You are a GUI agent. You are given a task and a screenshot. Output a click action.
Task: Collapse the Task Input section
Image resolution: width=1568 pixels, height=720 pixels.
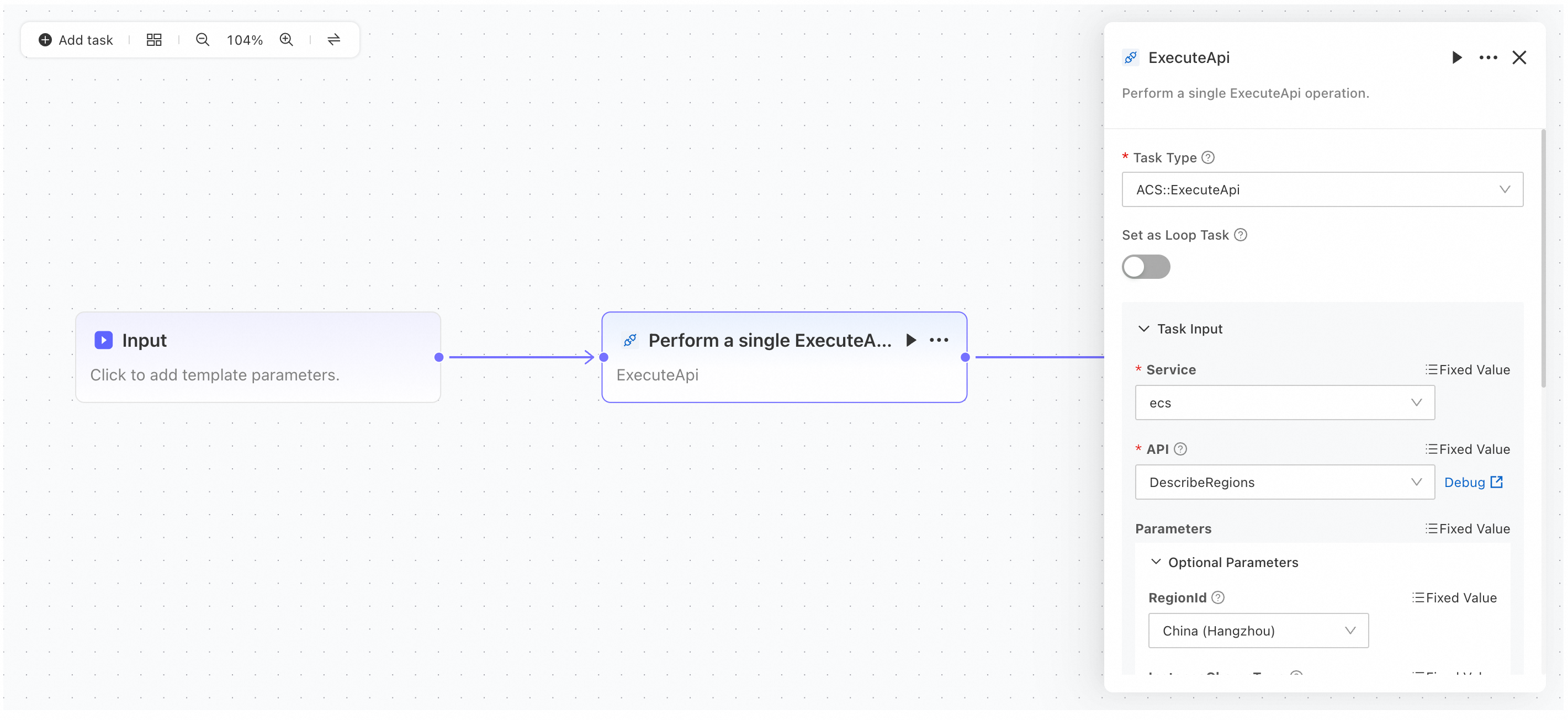click(1180, 329)
